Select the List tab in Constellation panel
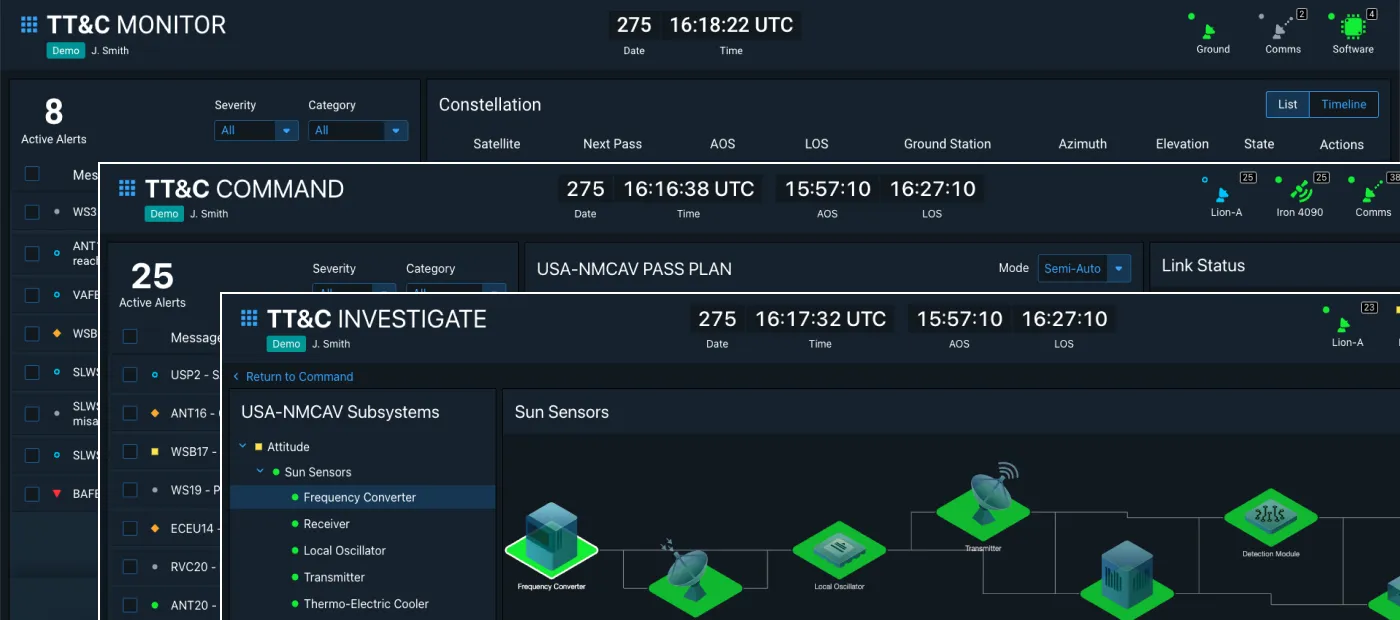Image resolution: width=1400 pixels, height=620 pixels. [1287, 104]
